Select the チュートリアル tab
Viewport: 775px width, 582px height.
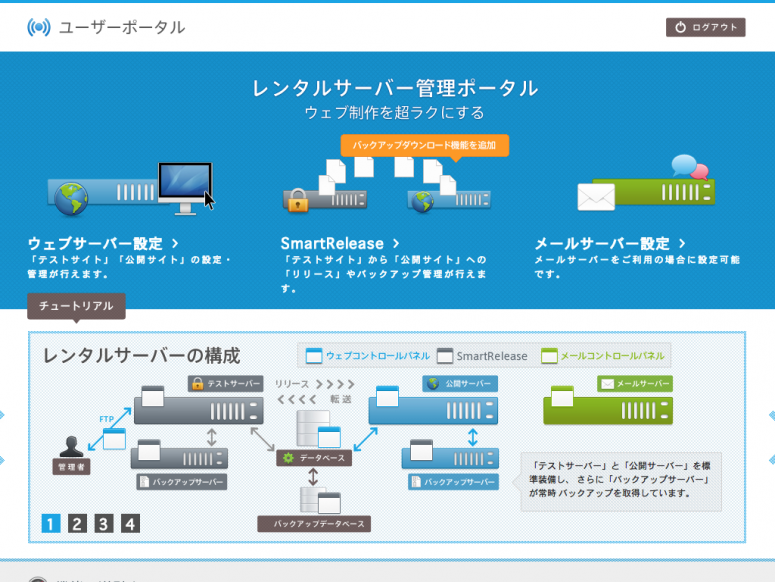(x=76, y=306)
